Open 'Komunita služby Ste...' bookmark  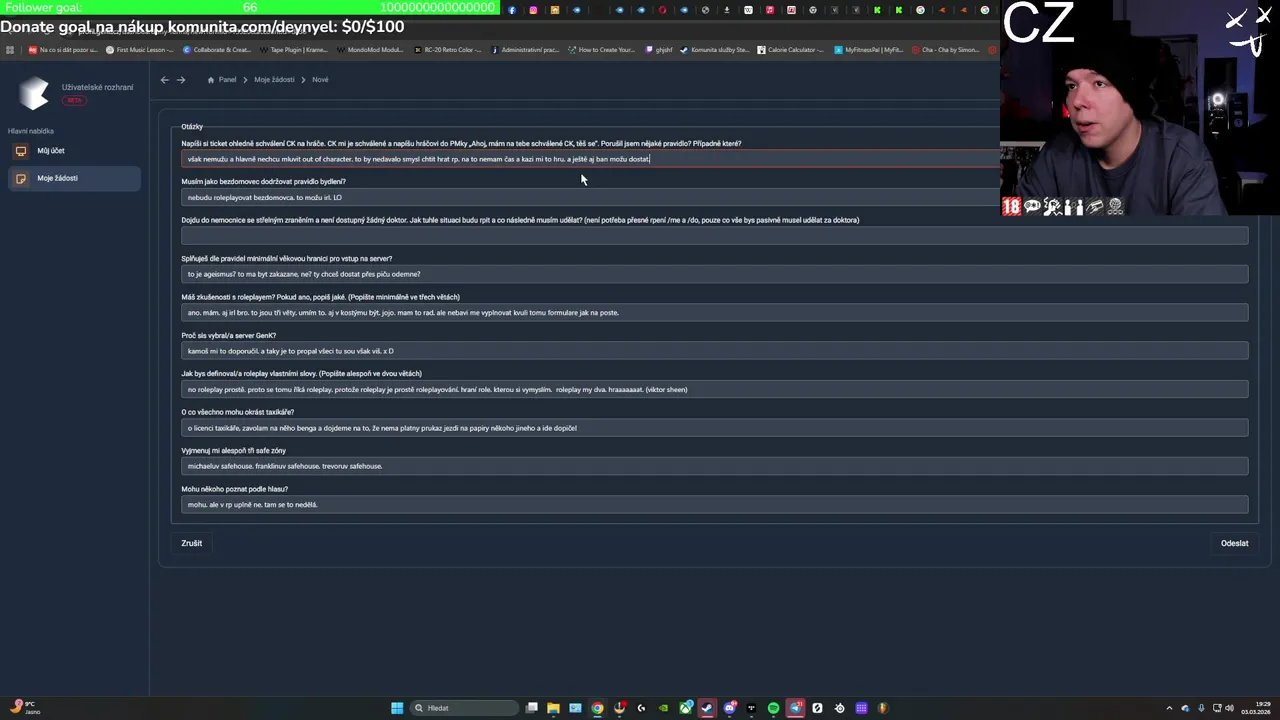click(x=714, y=50)
